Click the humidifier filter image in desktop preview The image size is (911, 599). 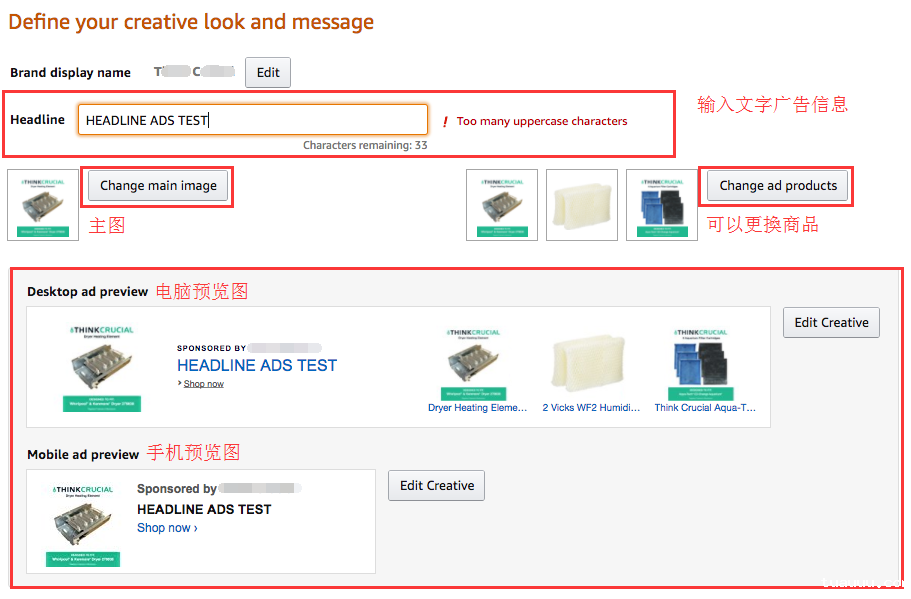(x=589, y=364)
